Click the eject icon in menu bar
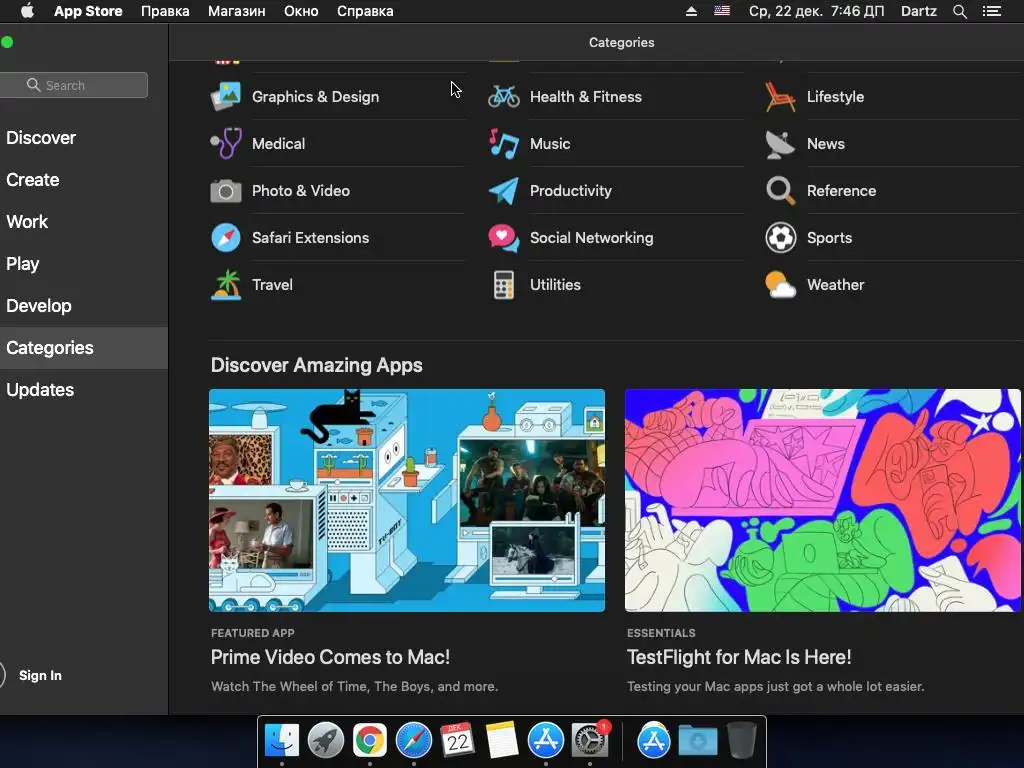 (691, 11)
